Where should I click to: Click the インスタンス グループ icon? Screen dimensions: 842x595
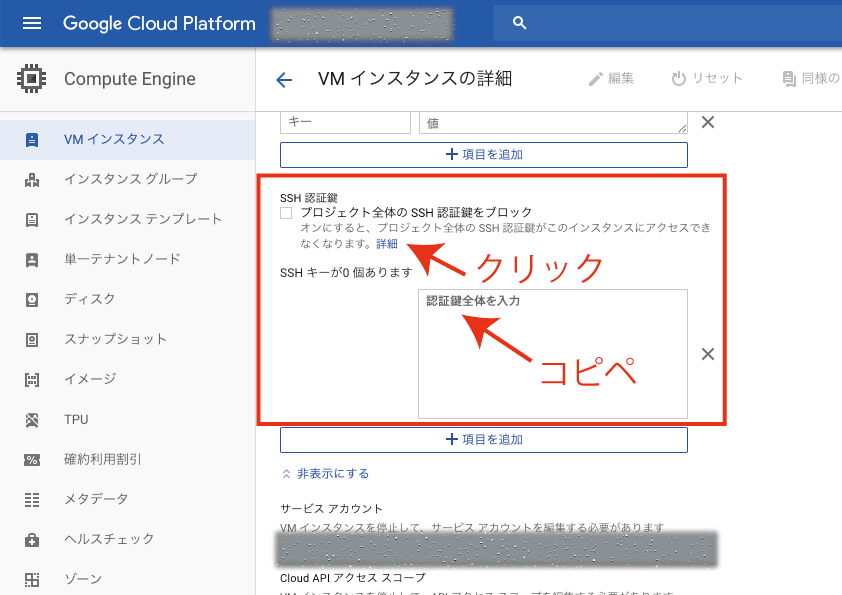tap(32, 180)
